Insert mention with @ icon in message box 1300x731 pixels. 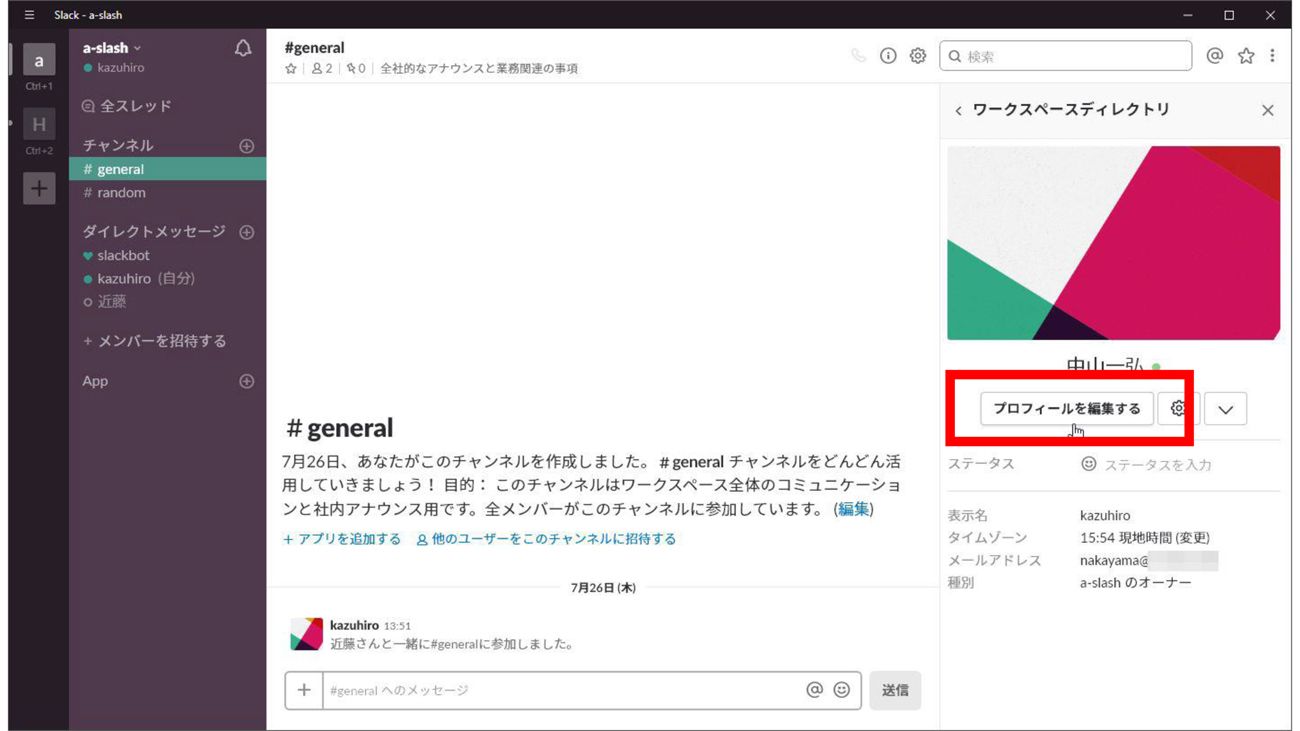coord(815,690)
